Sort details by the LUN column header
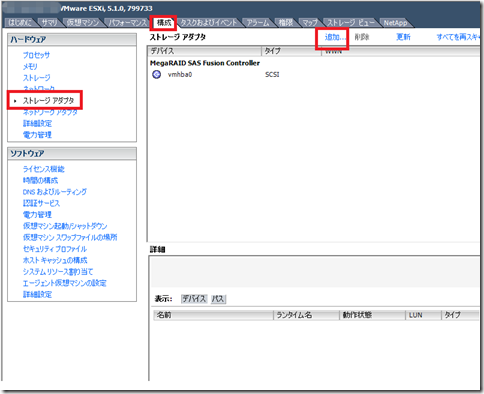The width and height of the screenshot is (484, 394). point(424,315)
